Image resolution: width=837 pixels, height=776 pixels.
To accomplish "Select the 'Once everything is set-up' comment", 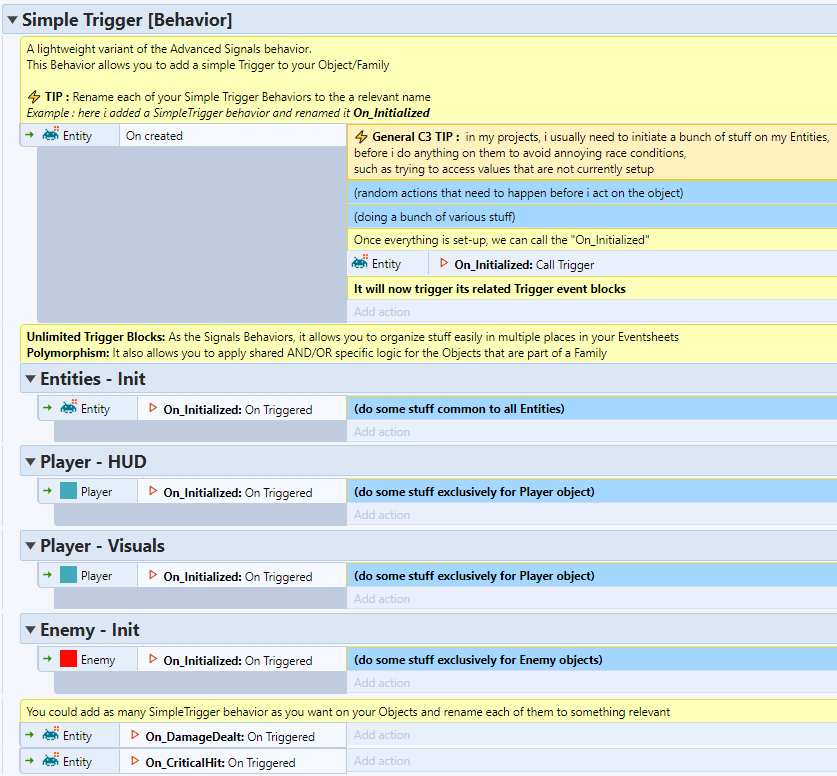I will coord(592,240).
